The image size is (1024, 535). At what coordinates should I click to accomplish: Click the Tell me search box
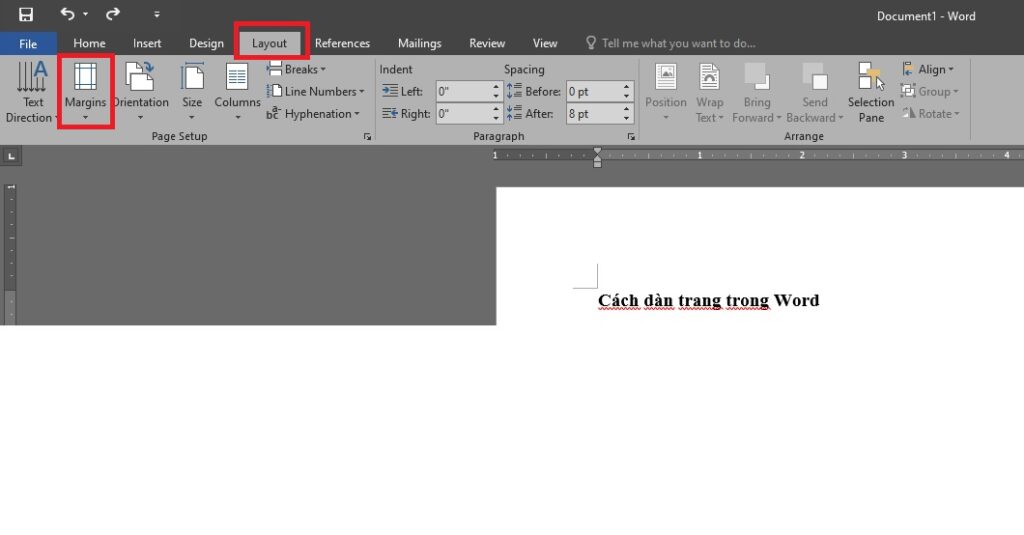click(x=680, y=43)
